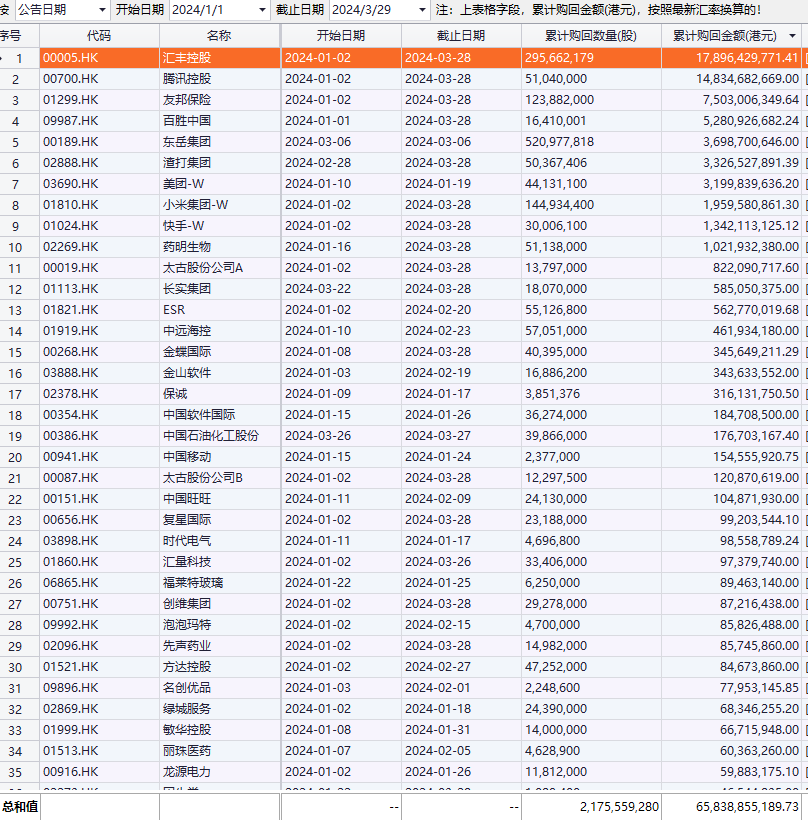
Task: Sort by the 截止日期 column header
Action: (x=461, y=36)
